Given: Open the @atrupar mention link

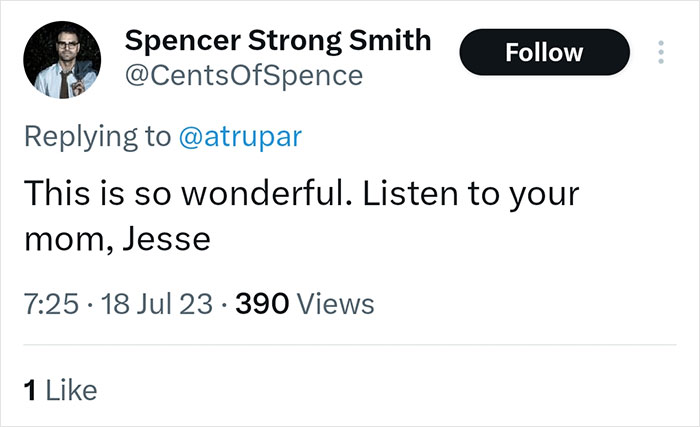Looking at the screenshot, I should point(238,137).
